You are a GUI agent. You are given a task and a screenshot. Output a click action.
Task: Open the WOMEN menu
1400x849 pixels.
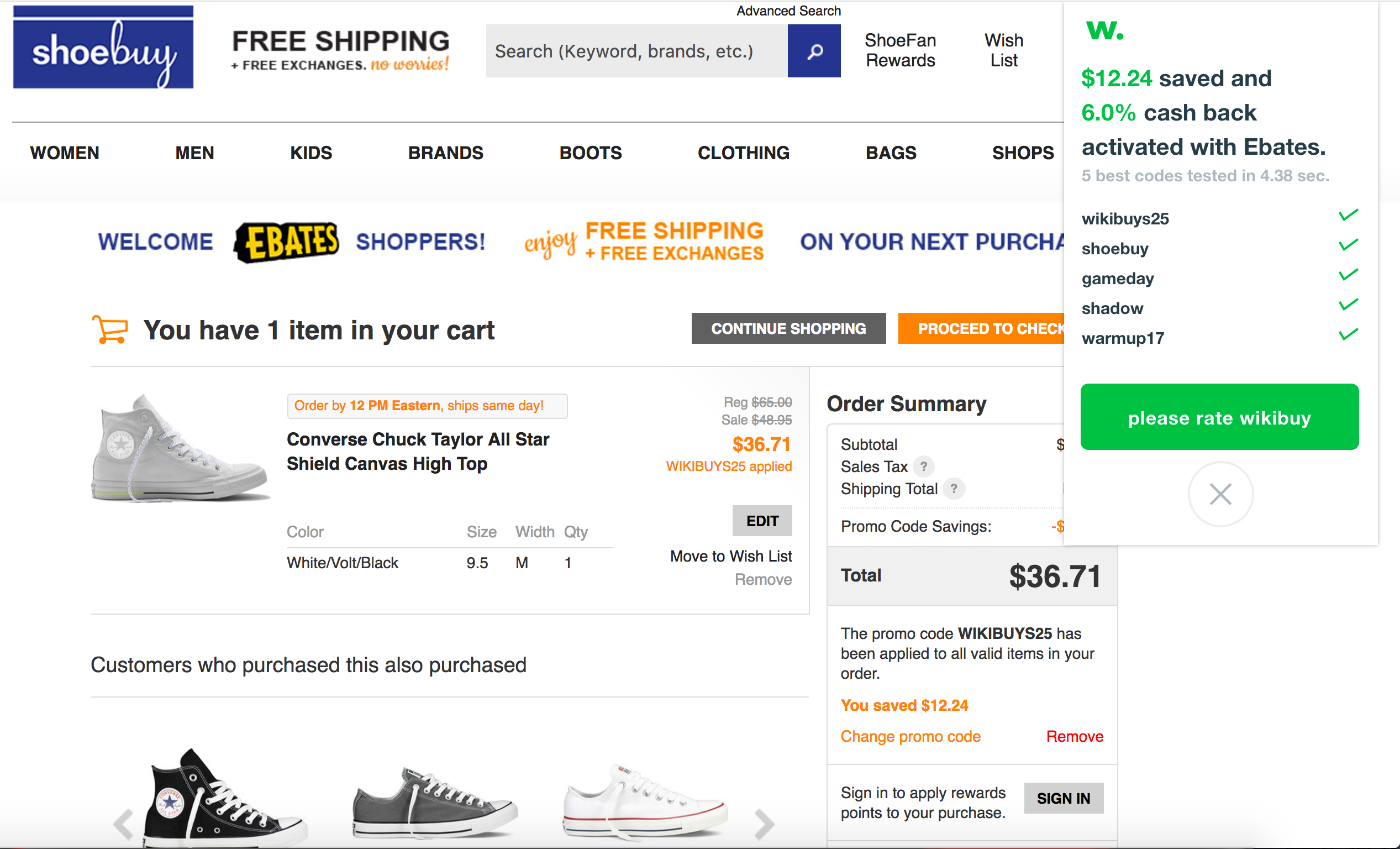point(65,153)
